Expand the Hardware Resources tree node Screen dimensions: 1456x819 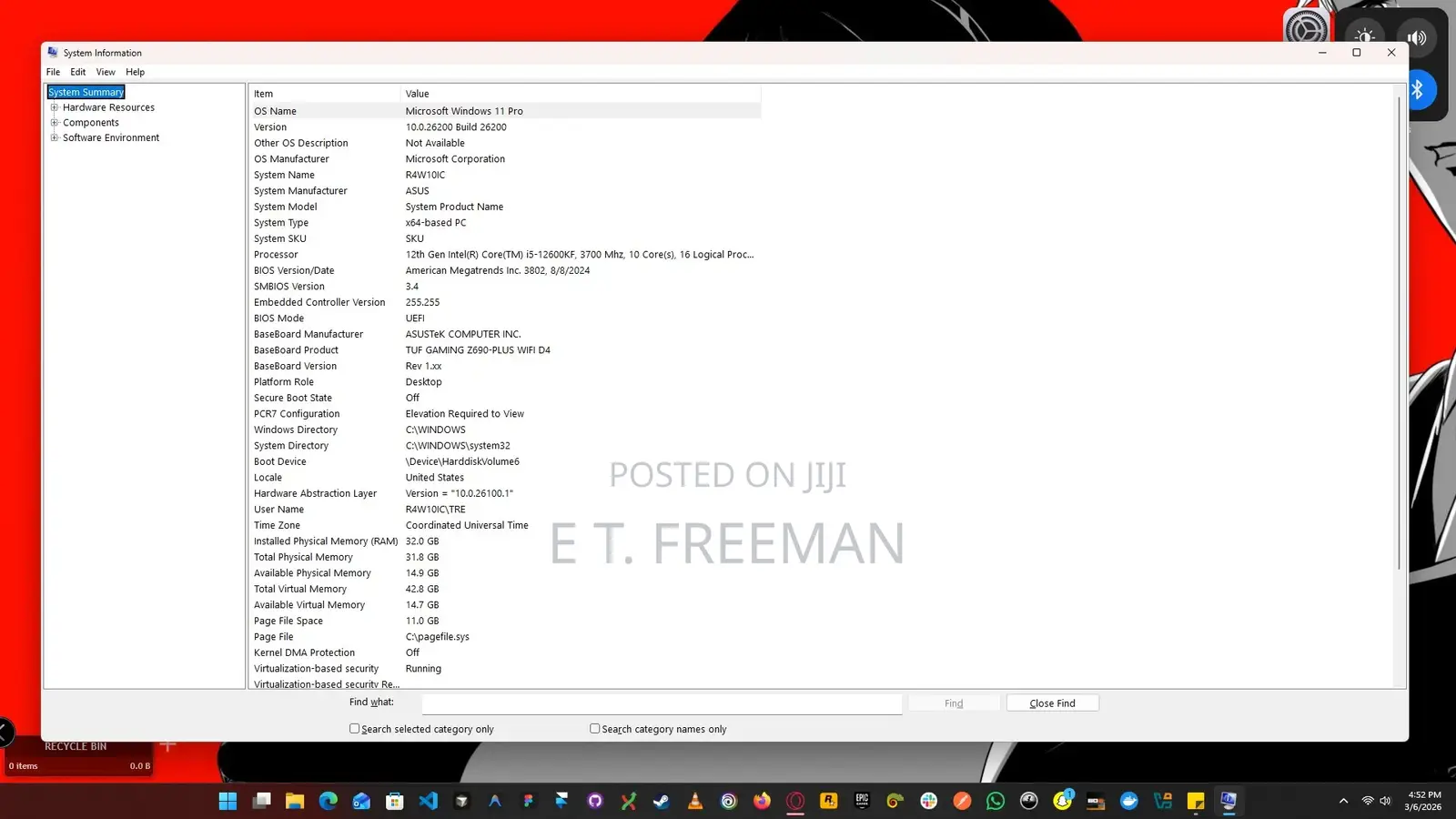coord(55,107)
